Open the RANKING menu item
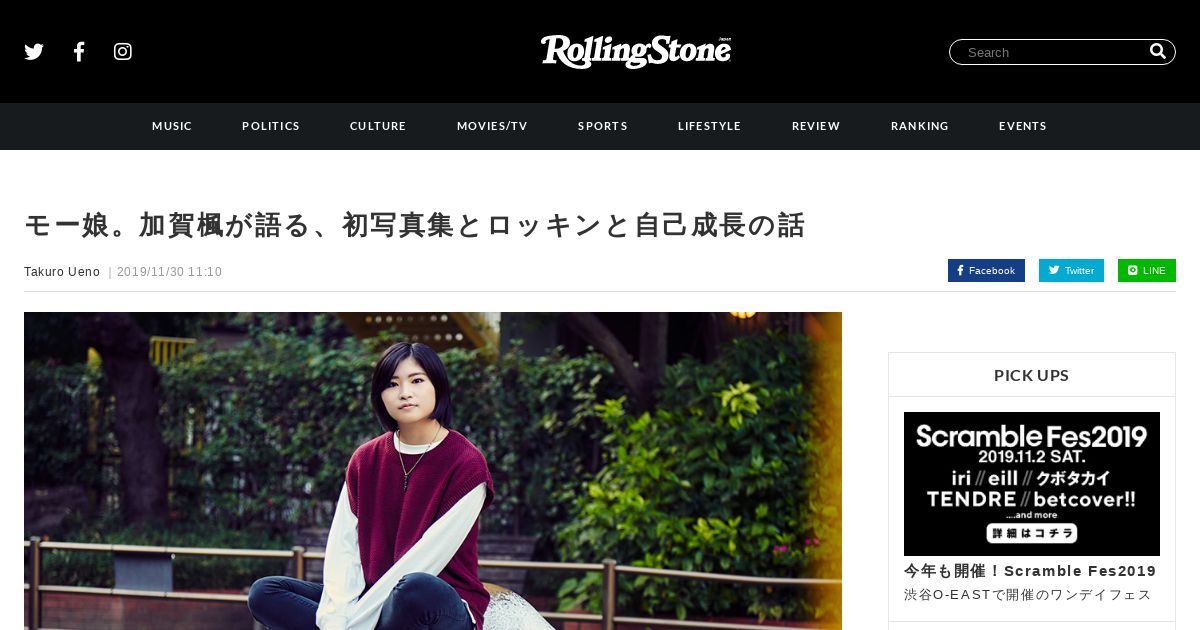Viewport: 1200px width, 630px height. point(920,126)
